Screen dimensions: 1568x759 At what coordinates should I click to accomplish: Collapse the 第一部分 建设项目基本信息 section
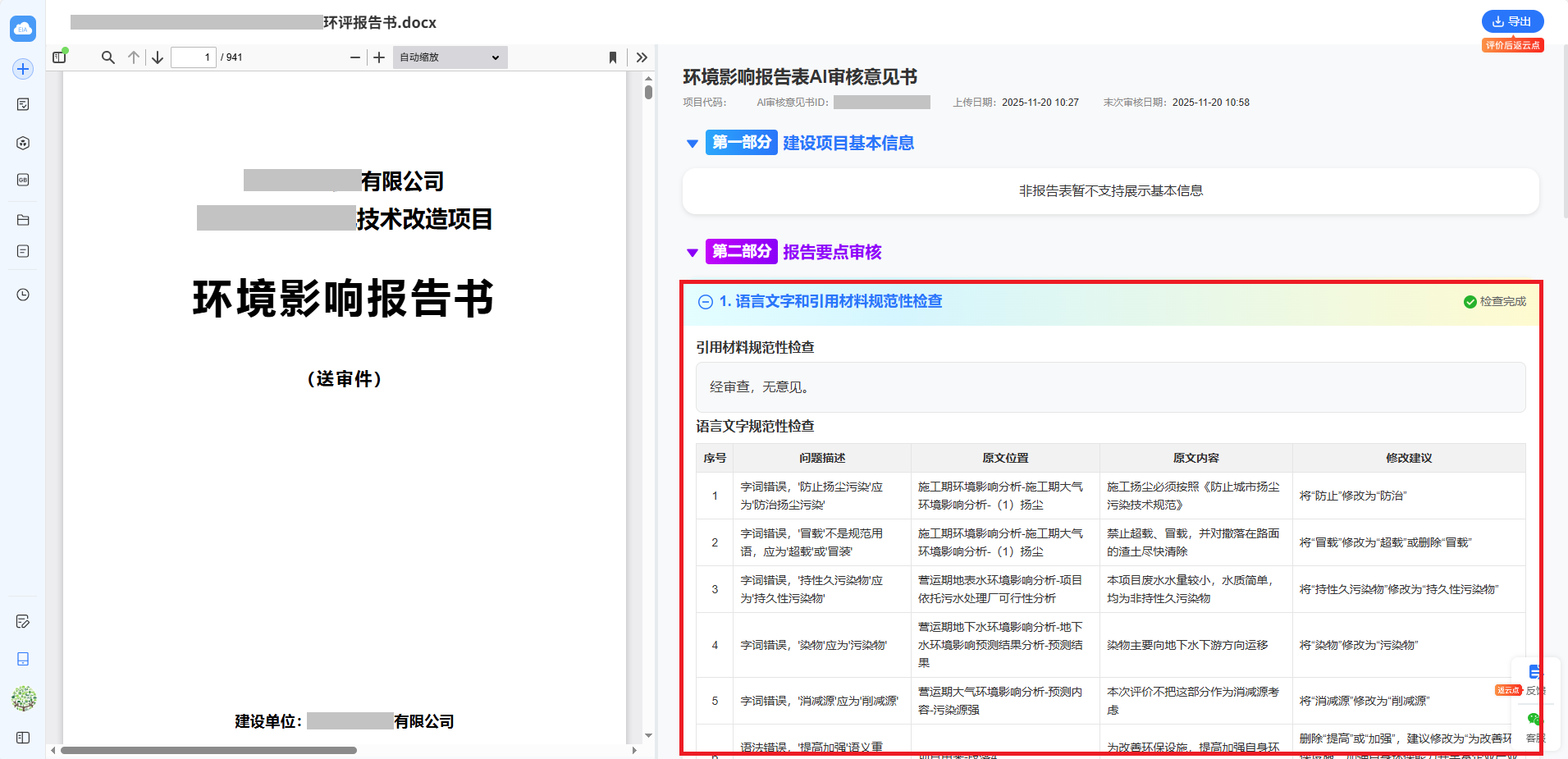[x=692, y=144]
